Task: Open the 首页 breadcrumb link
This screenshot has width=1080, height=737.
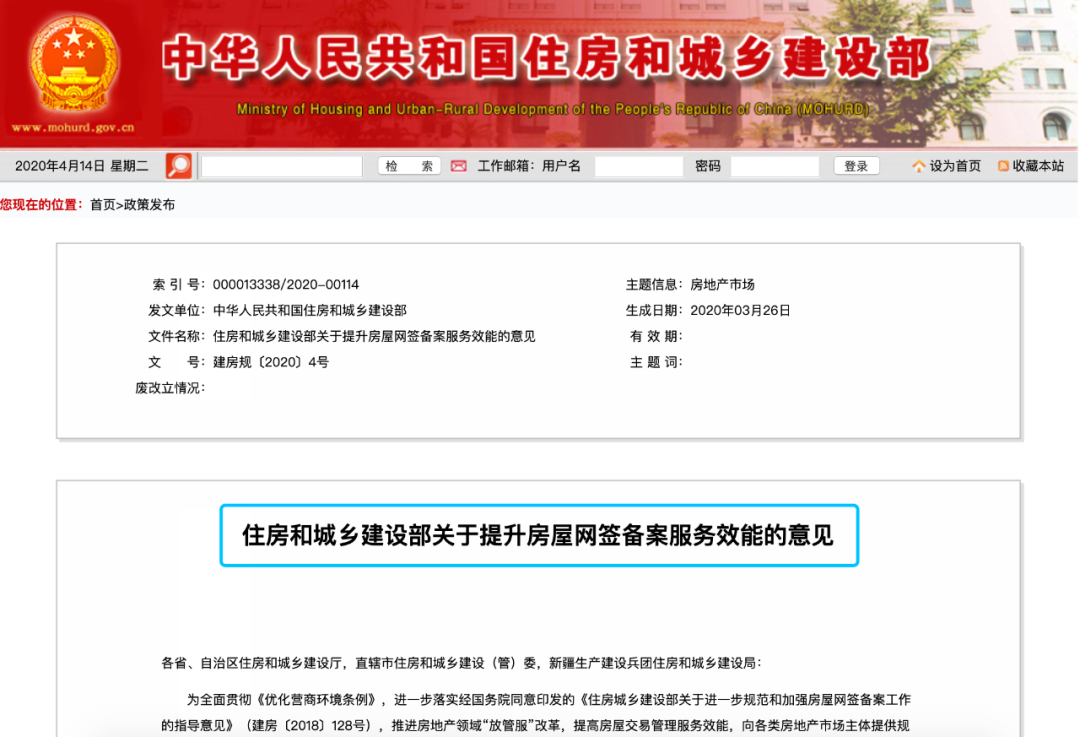Action: (x=102, y=205)
